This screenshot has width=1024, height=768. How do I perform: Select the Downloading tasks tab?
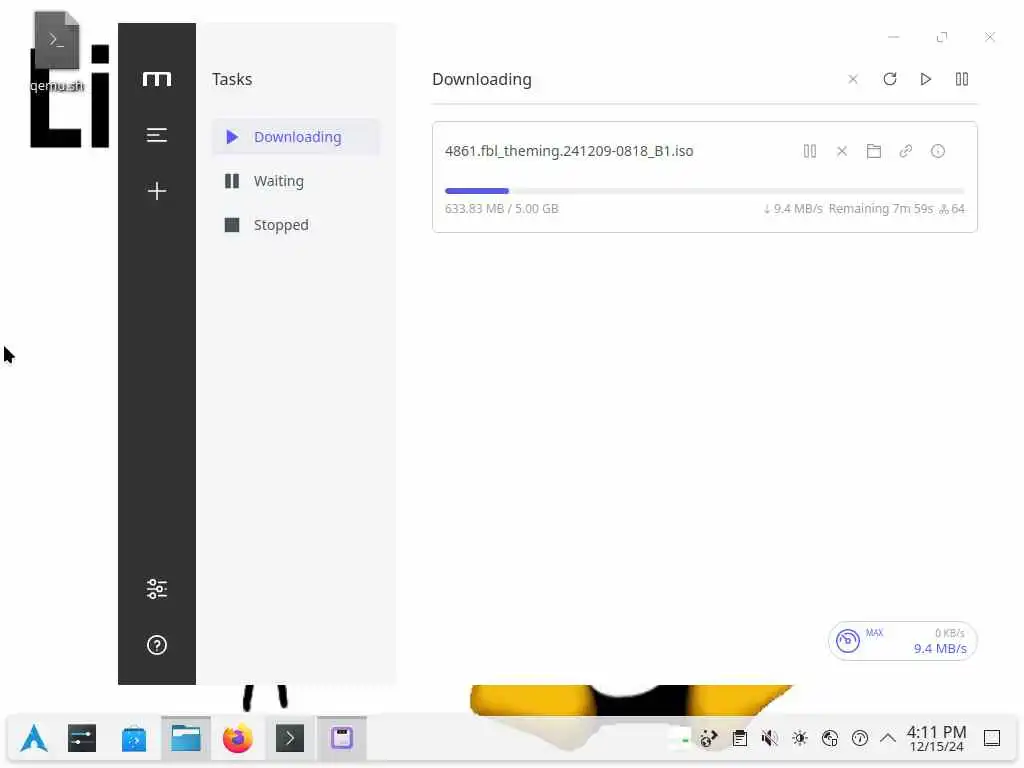(x=296, y=137)
